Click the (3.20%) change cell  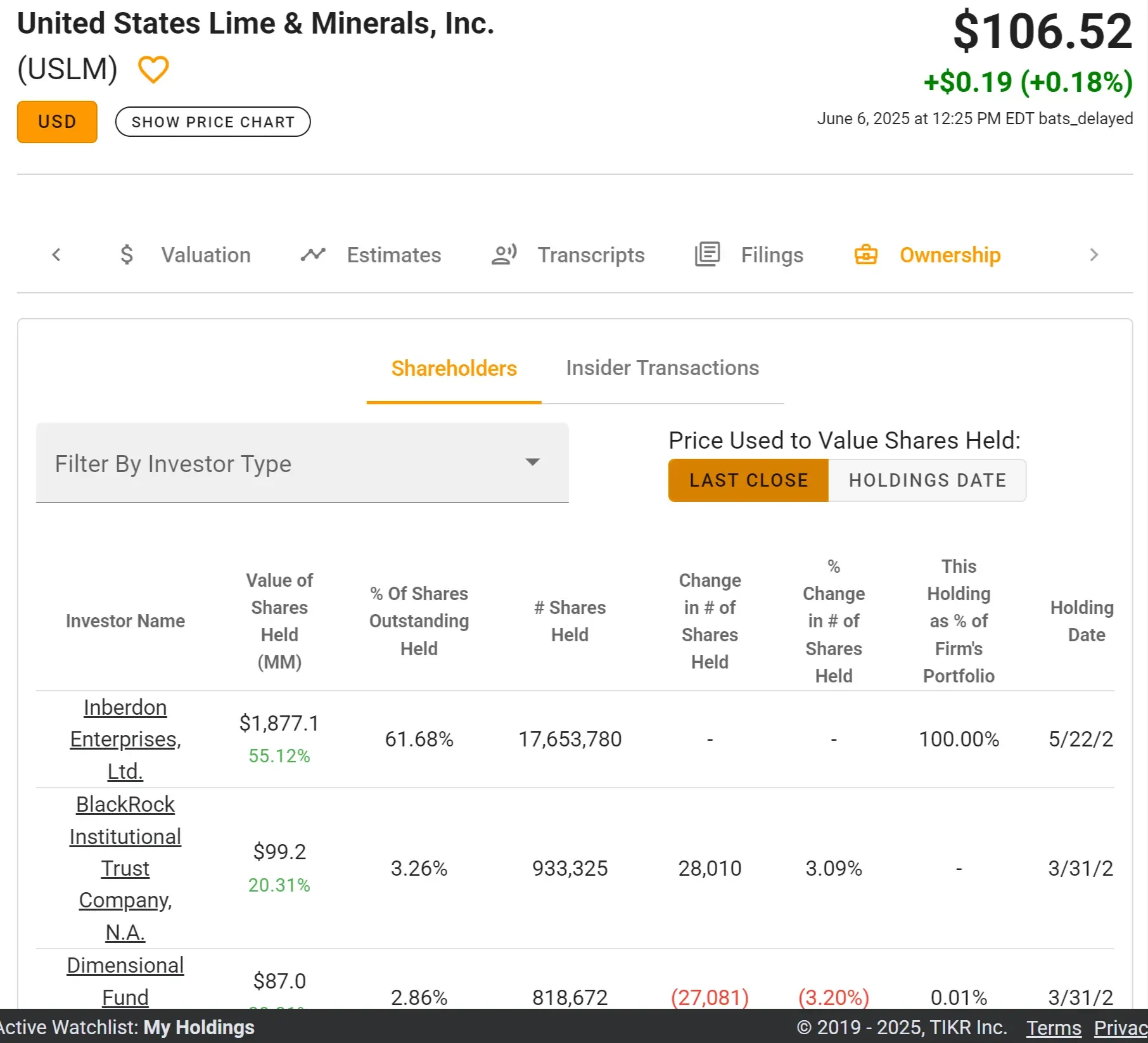click(834, 997)
